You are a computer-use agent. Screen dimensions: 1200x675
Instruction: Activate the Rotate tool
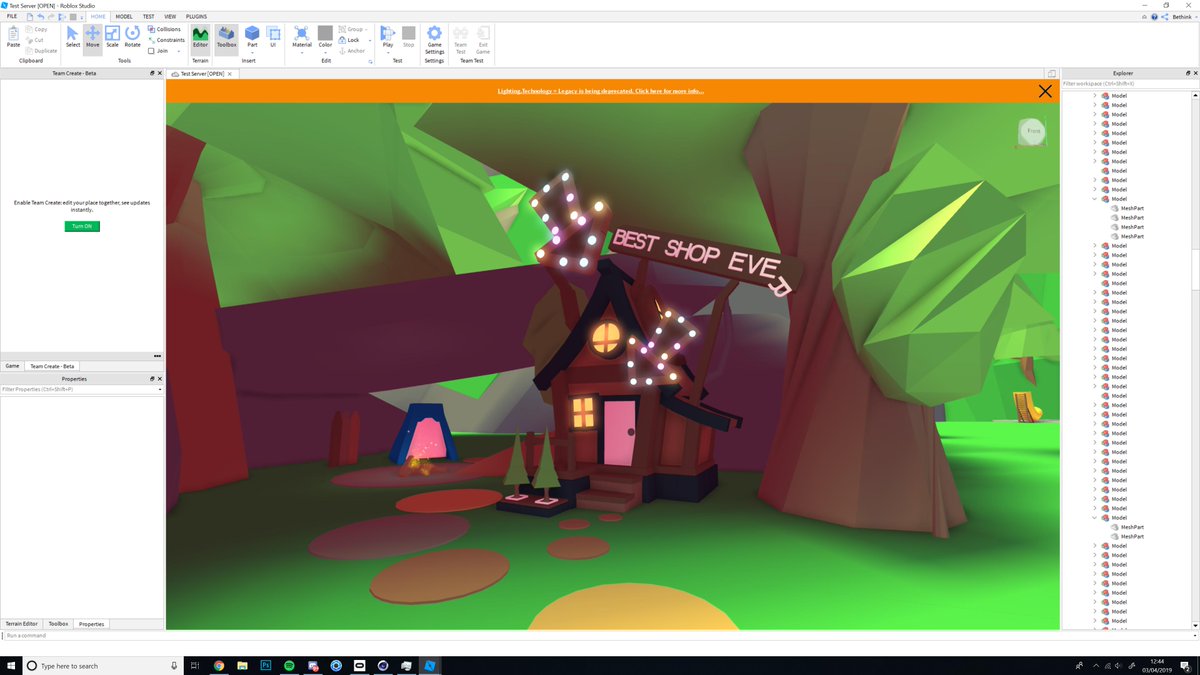coord(132,37)
